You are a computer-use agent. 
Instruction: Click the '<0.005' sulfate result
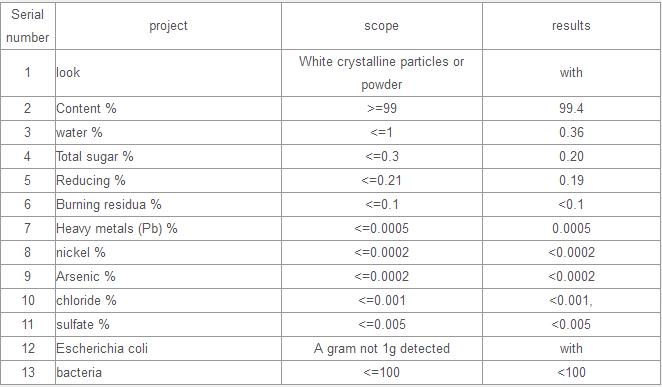[571, 325]
